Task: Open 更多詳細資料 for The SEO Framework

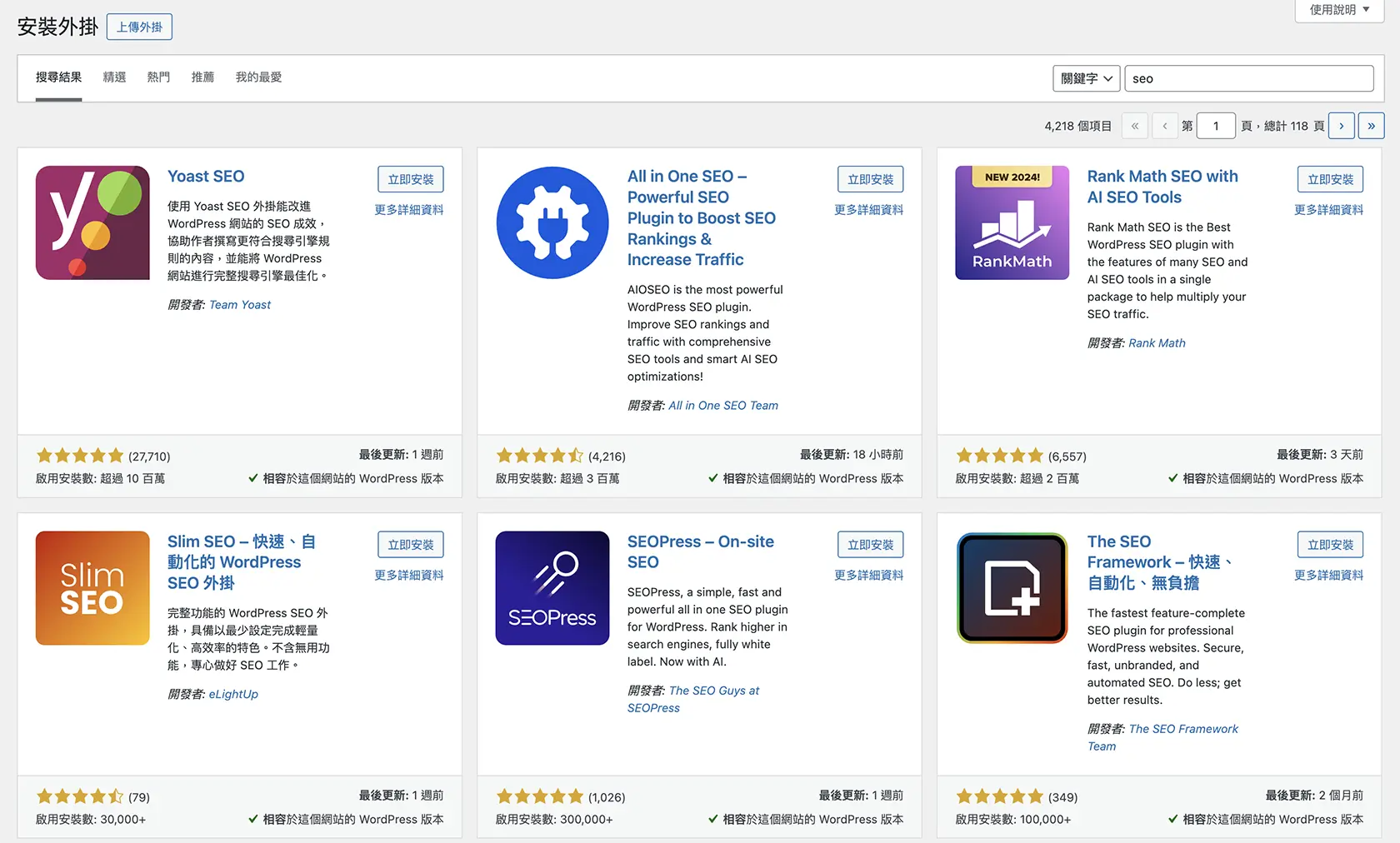Action: [x=1329, y=576]
